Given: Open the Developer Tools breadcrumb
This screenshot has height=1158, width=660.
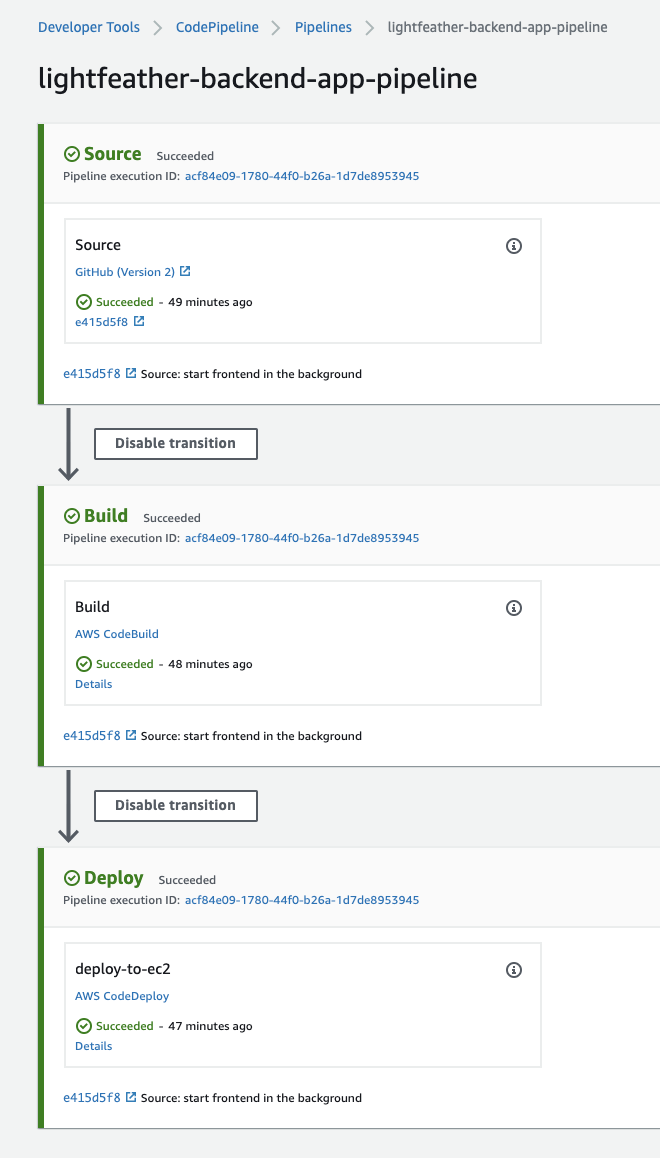Looking at the screenshot, I should click(88, 27).
